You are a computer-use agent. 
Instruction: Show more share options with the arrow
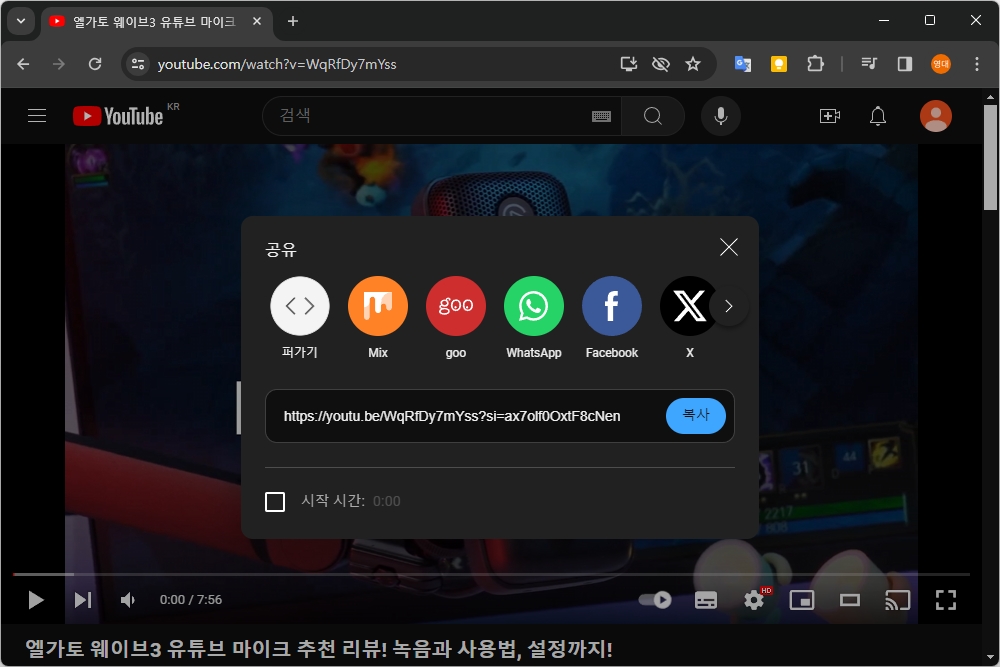tap(729, 306)
